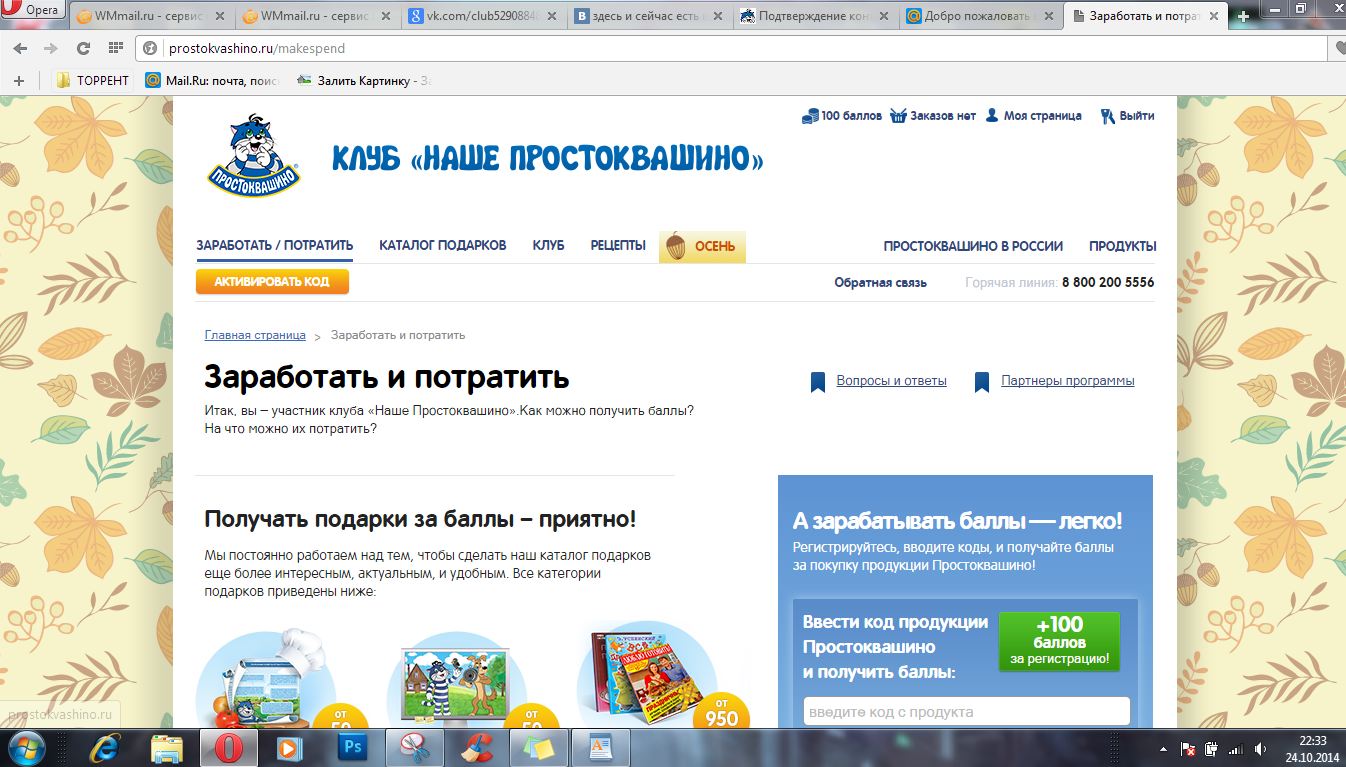Click the product code input field
This screenshot has height=767, width=1346.
pyautogui.click(x=967, y=711)
